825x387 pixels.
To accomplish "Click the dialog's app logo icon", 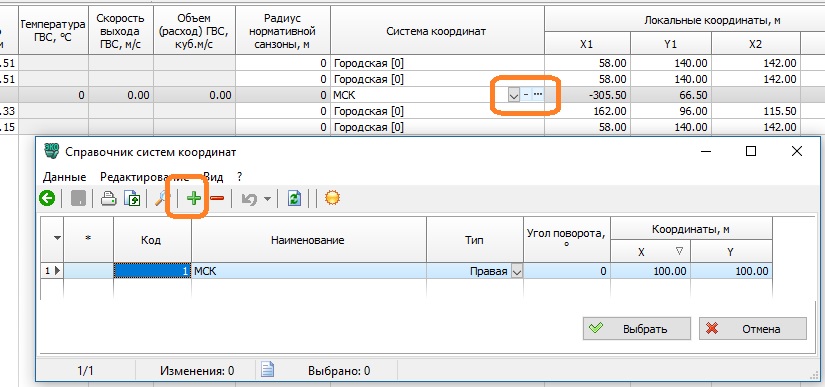I will (51, 152).
